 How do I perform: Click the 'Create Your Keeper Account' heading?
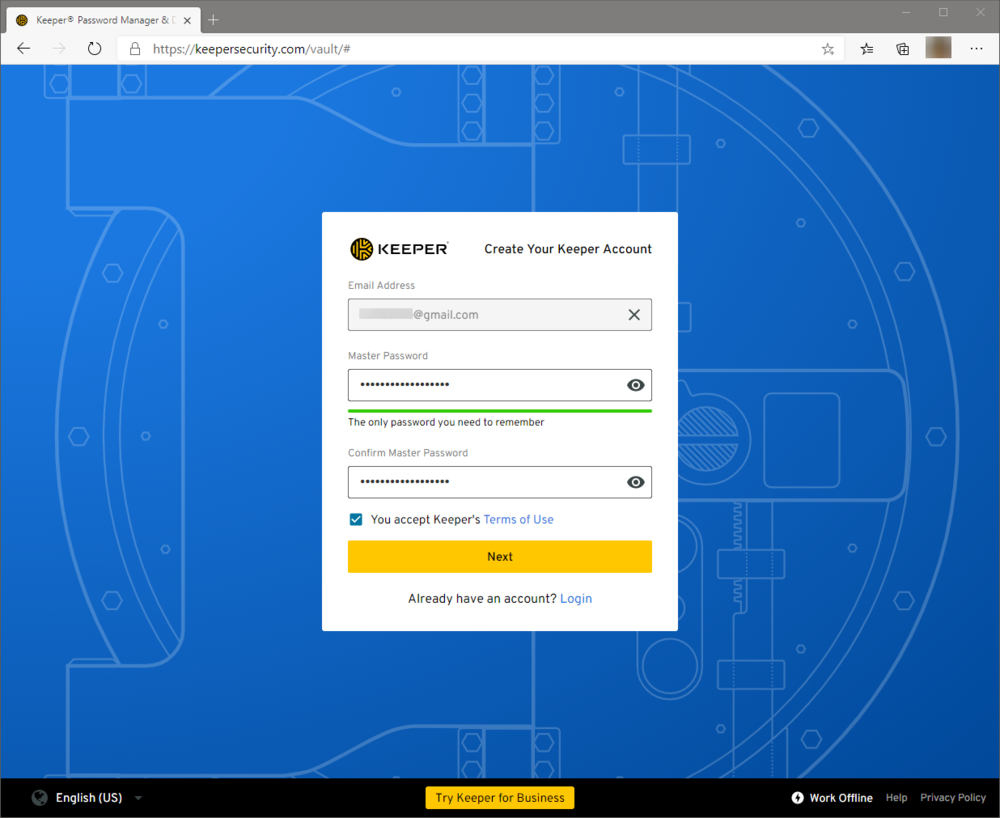point(568,249)
